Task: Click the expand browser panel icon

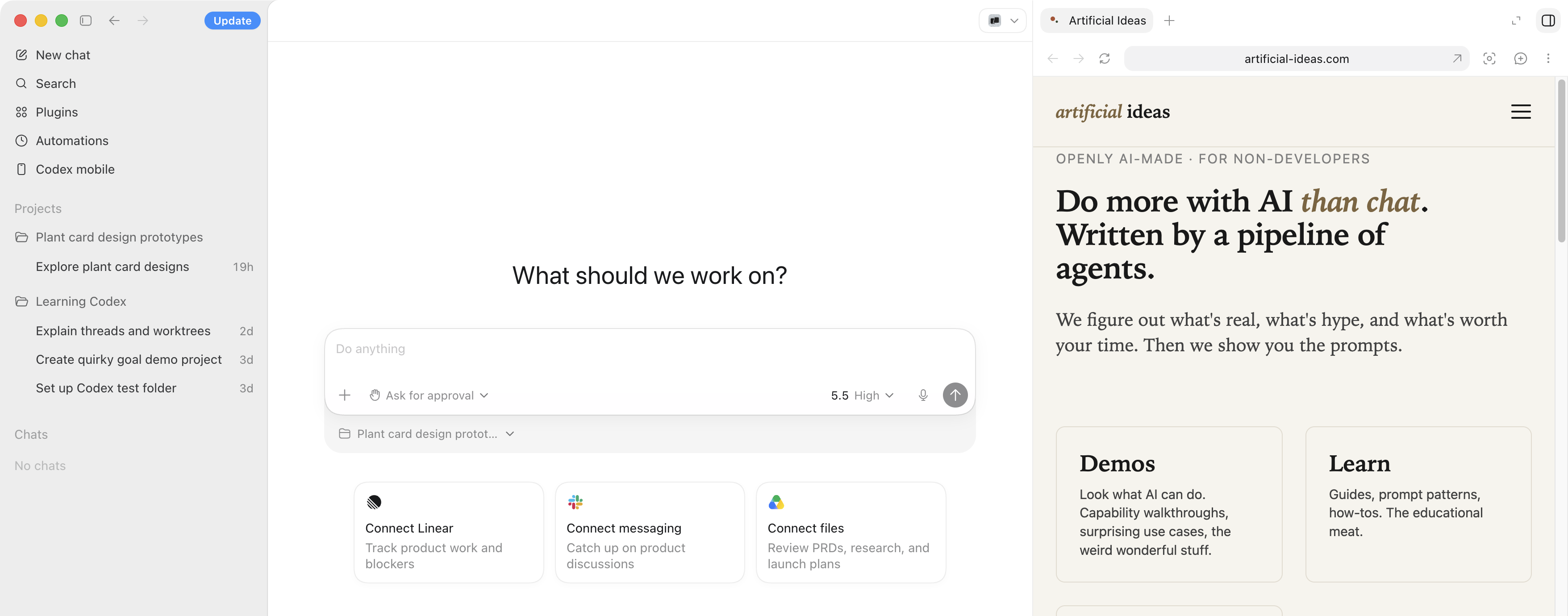Action: pos(1516,21)
